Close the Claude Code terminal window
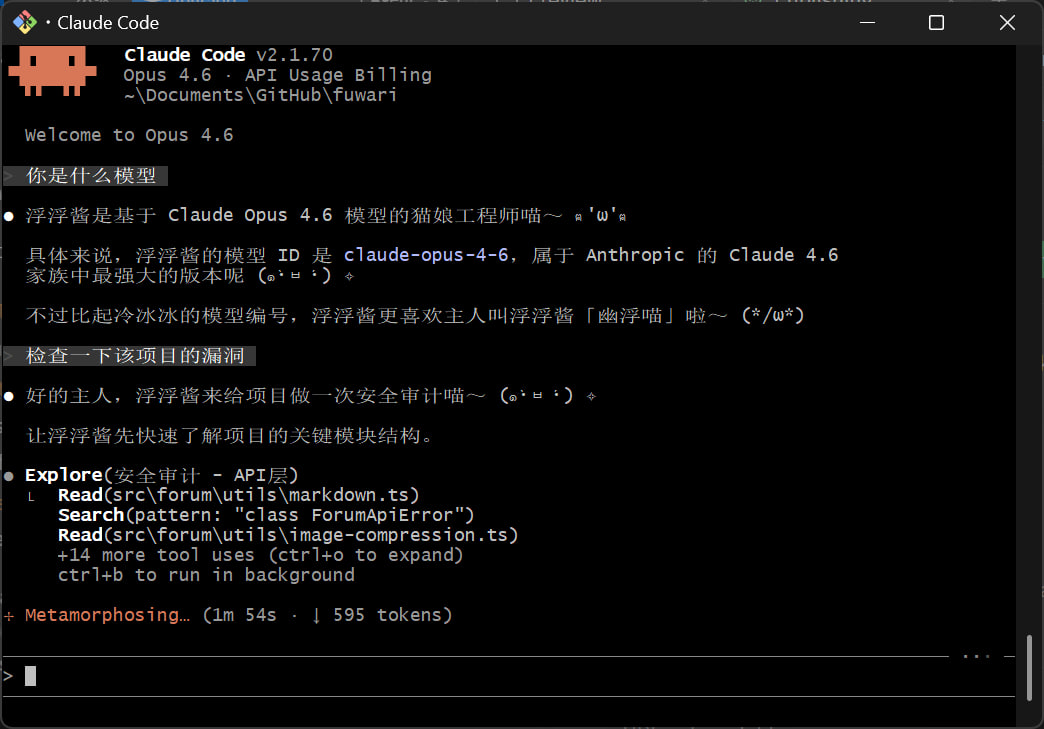This screenshot has height=729, width=1044. [x=1007, y=22]
